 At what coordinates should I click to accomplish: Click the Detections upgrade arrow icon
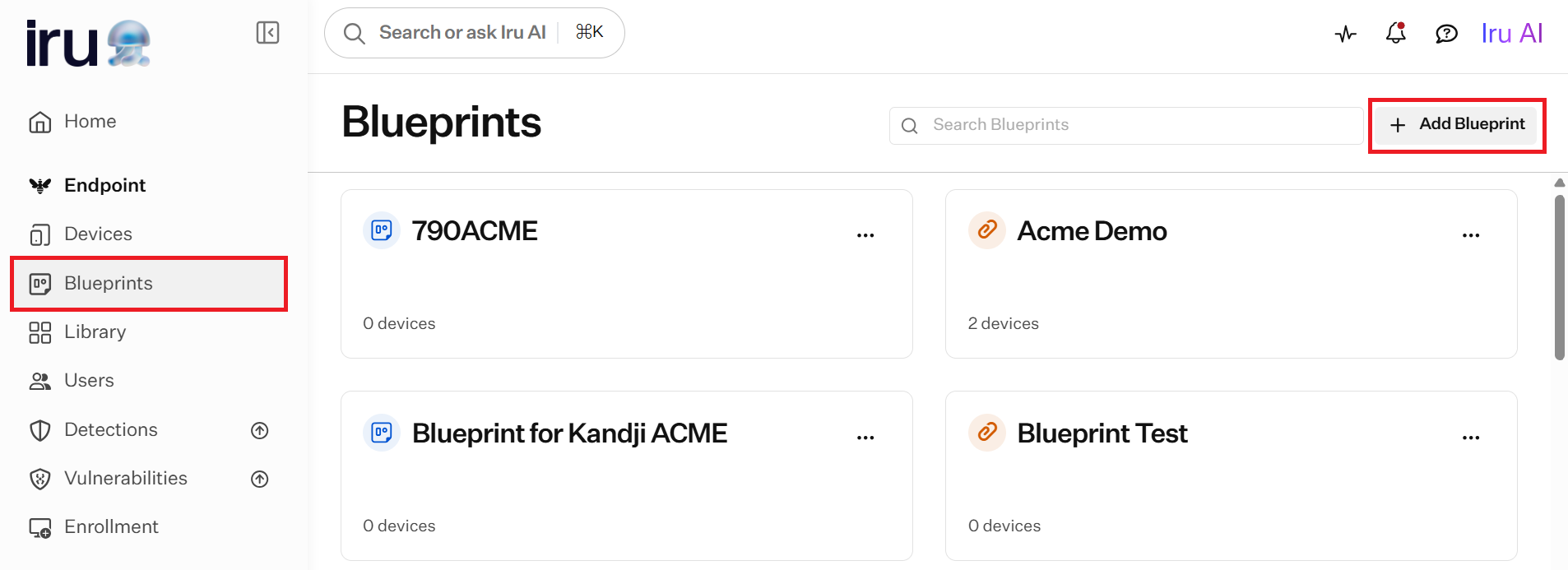(260, 430)
